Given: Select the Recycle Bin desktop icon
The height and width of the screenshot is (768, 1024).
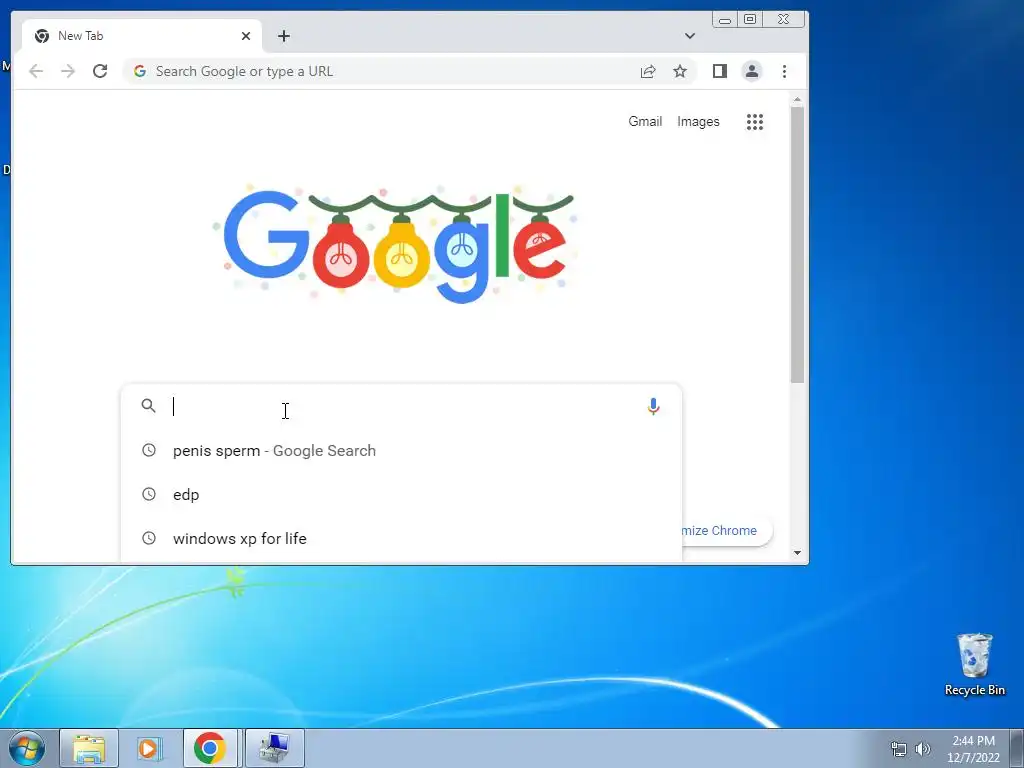Looking at the screenshot, I should tap(974, 664).
